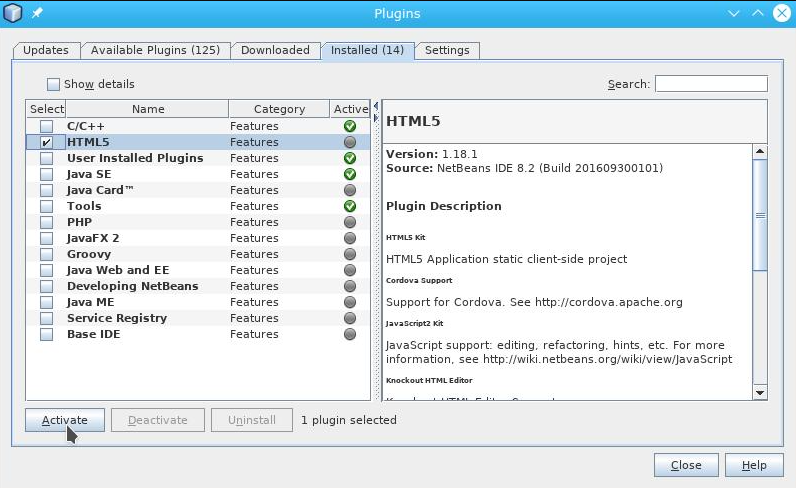Screen dimensions: 796x488
Task: Open the Help button
Action: click(x=754, y=465)
